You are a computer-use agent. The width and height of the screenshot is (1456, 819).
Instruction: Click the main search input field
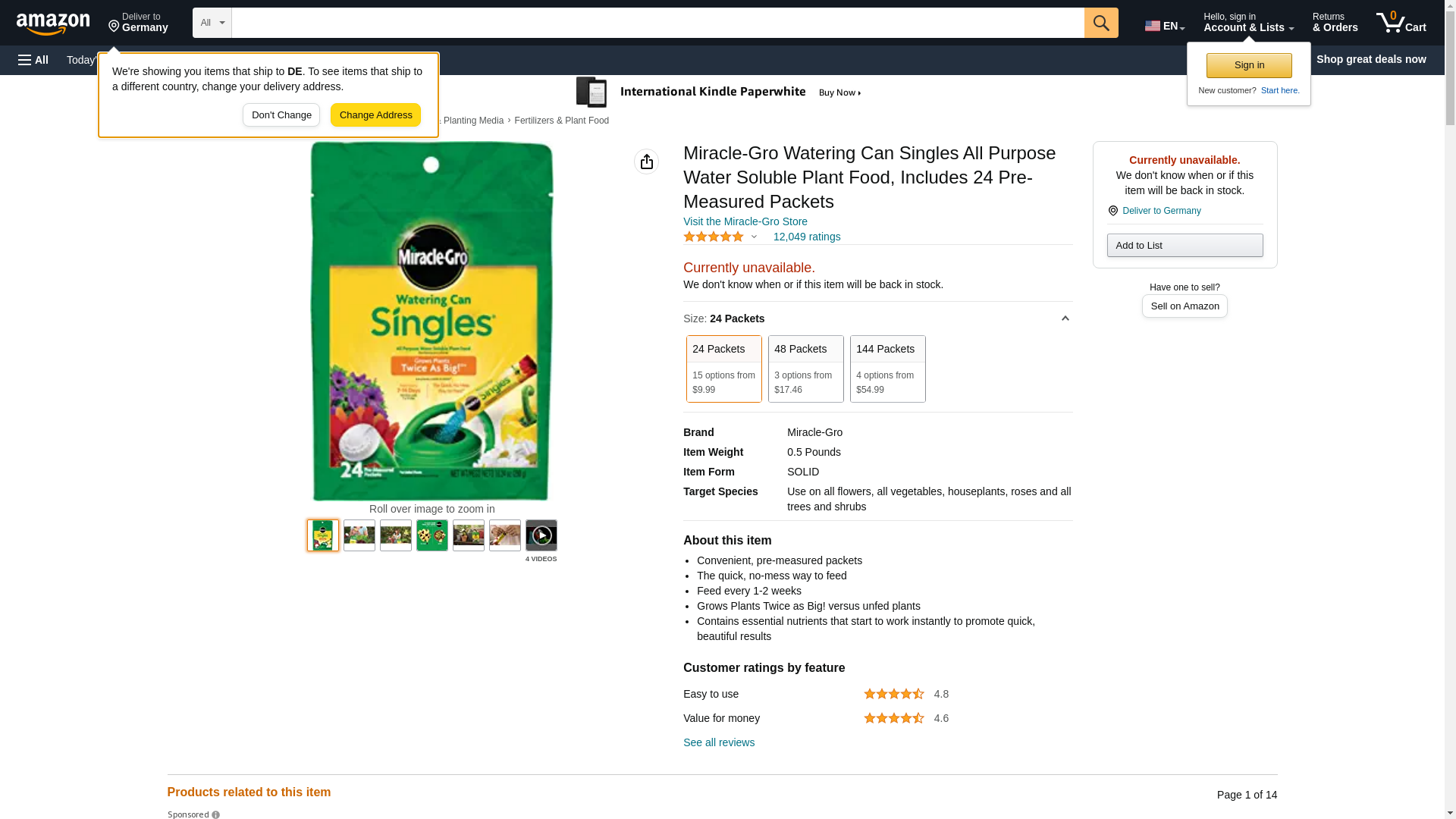point(657,23)
